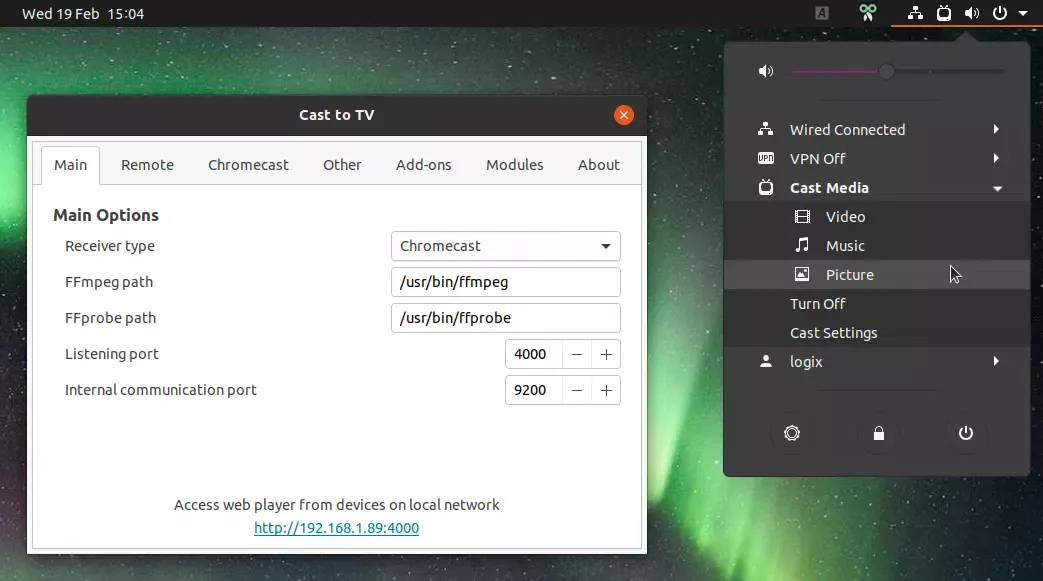1043x581 pixels.
Task: Click the system volume slider
Action: pyautogui.click(x=896, y=71)
